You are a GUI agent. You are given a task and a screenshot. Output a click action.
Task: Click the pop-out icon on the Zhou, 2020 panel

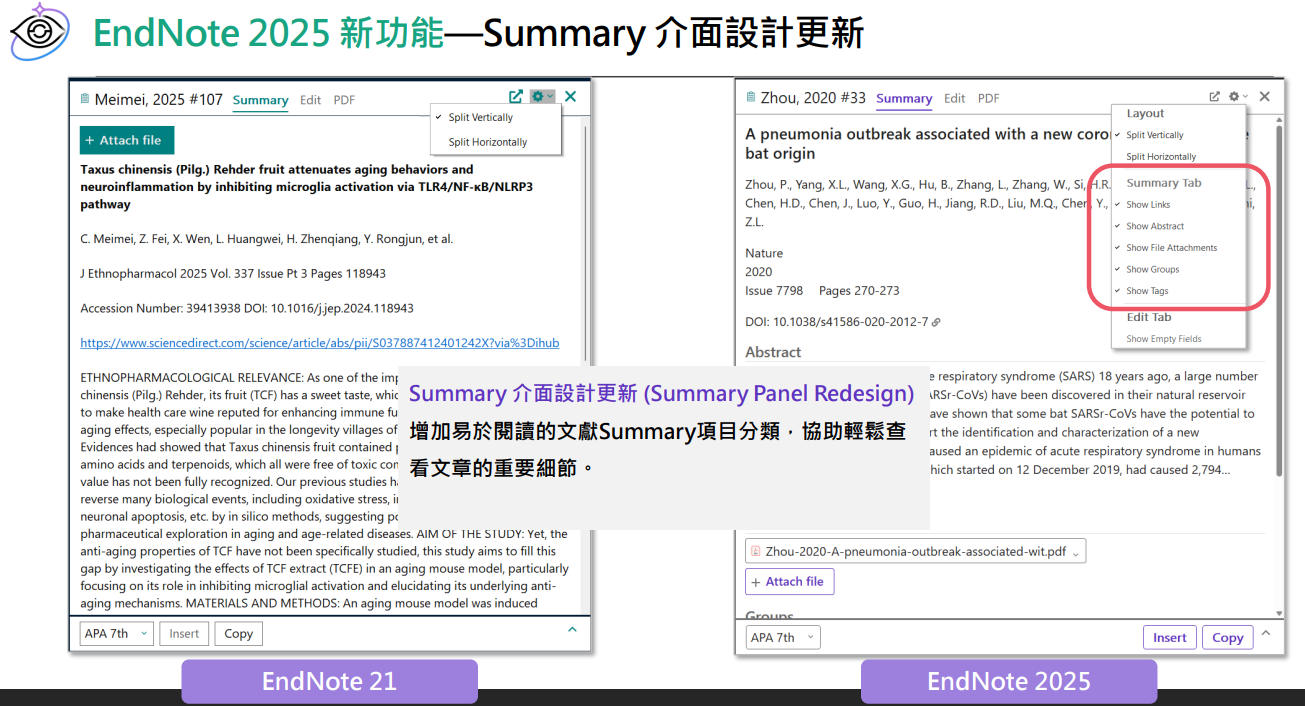(1214, 96)
